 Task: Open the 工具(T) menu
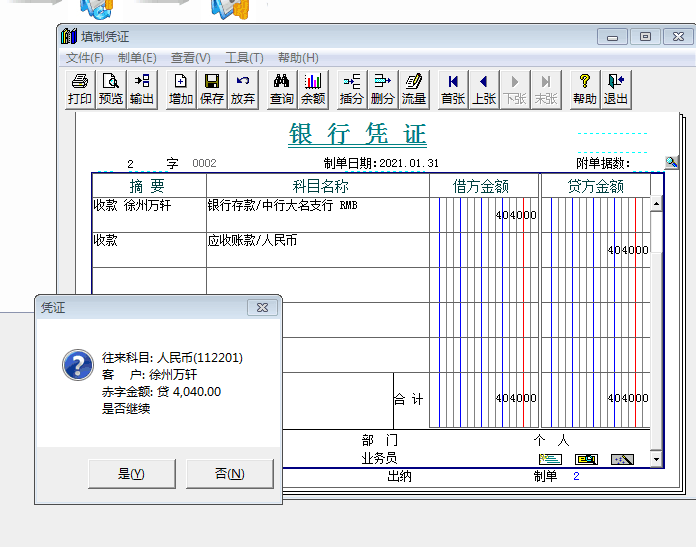point(244,58)
